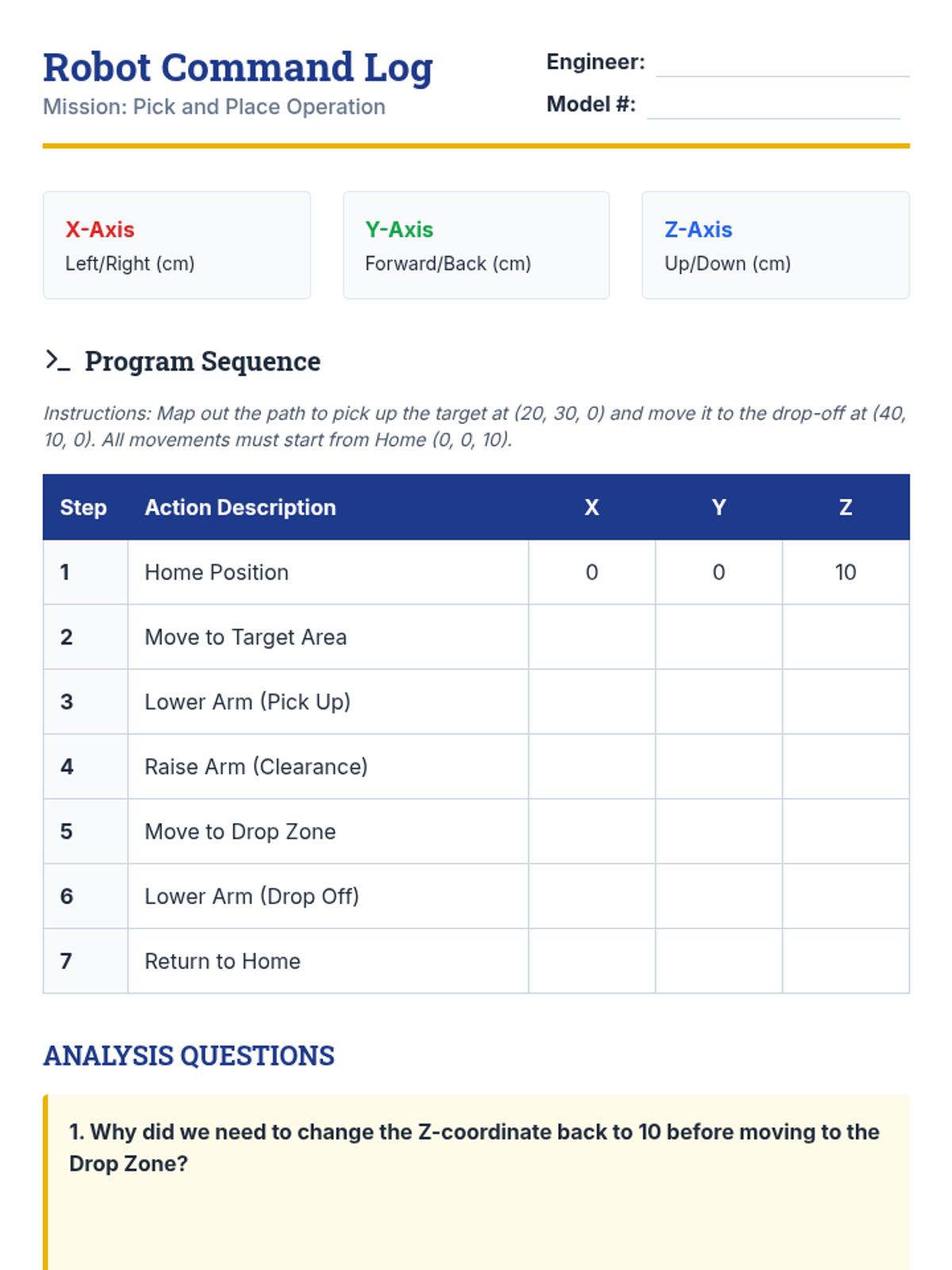The image size is (952, 1270).
Task: Click the Step column header
Action: pos(83,508)
